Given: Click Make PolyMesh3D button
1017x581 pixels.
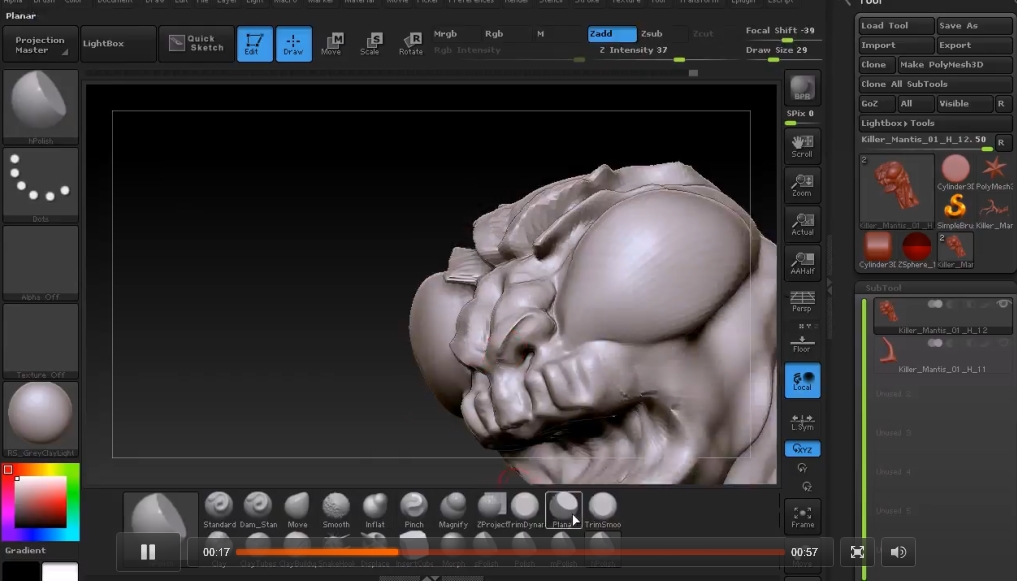Looking at the screenshot, I should pyautogui.click(x=955, y=64).
